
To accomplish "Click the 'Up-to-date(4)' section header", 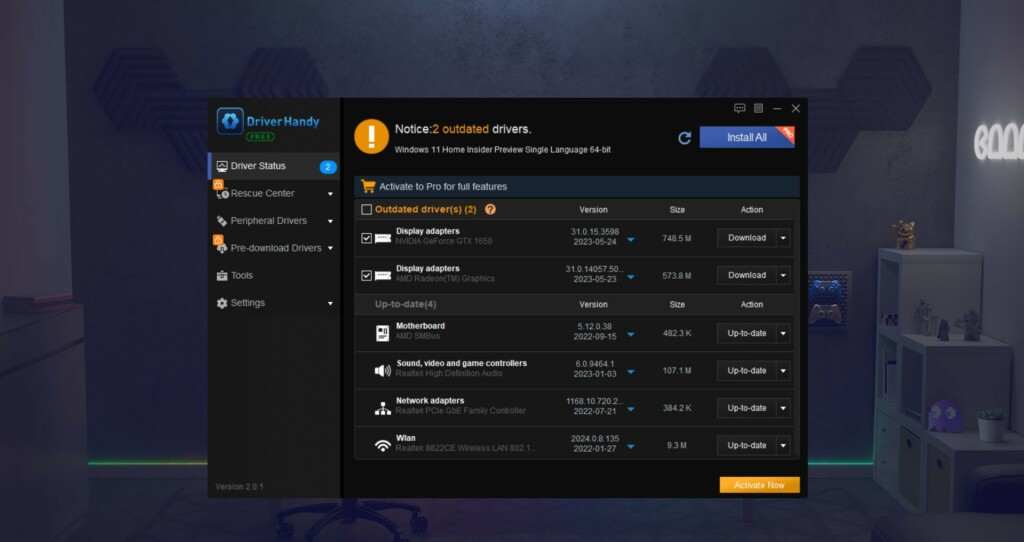I will pyautogui.click(x=406, y=304).
